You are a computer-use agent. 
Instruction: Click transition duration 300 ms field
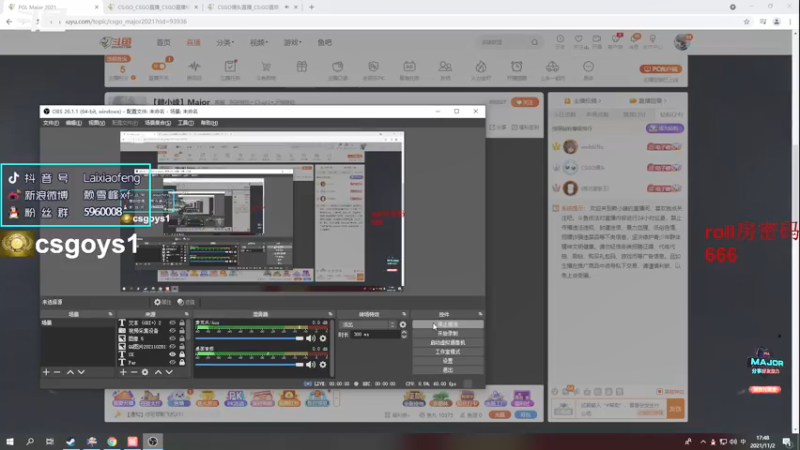[376, 335]
